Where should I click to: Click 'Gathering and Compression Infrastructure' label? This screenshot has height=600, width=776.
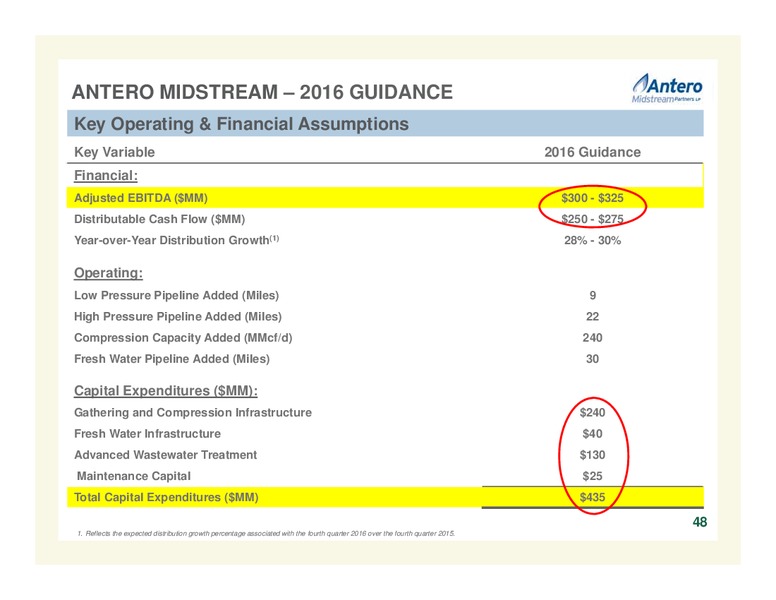coord(193,413)
